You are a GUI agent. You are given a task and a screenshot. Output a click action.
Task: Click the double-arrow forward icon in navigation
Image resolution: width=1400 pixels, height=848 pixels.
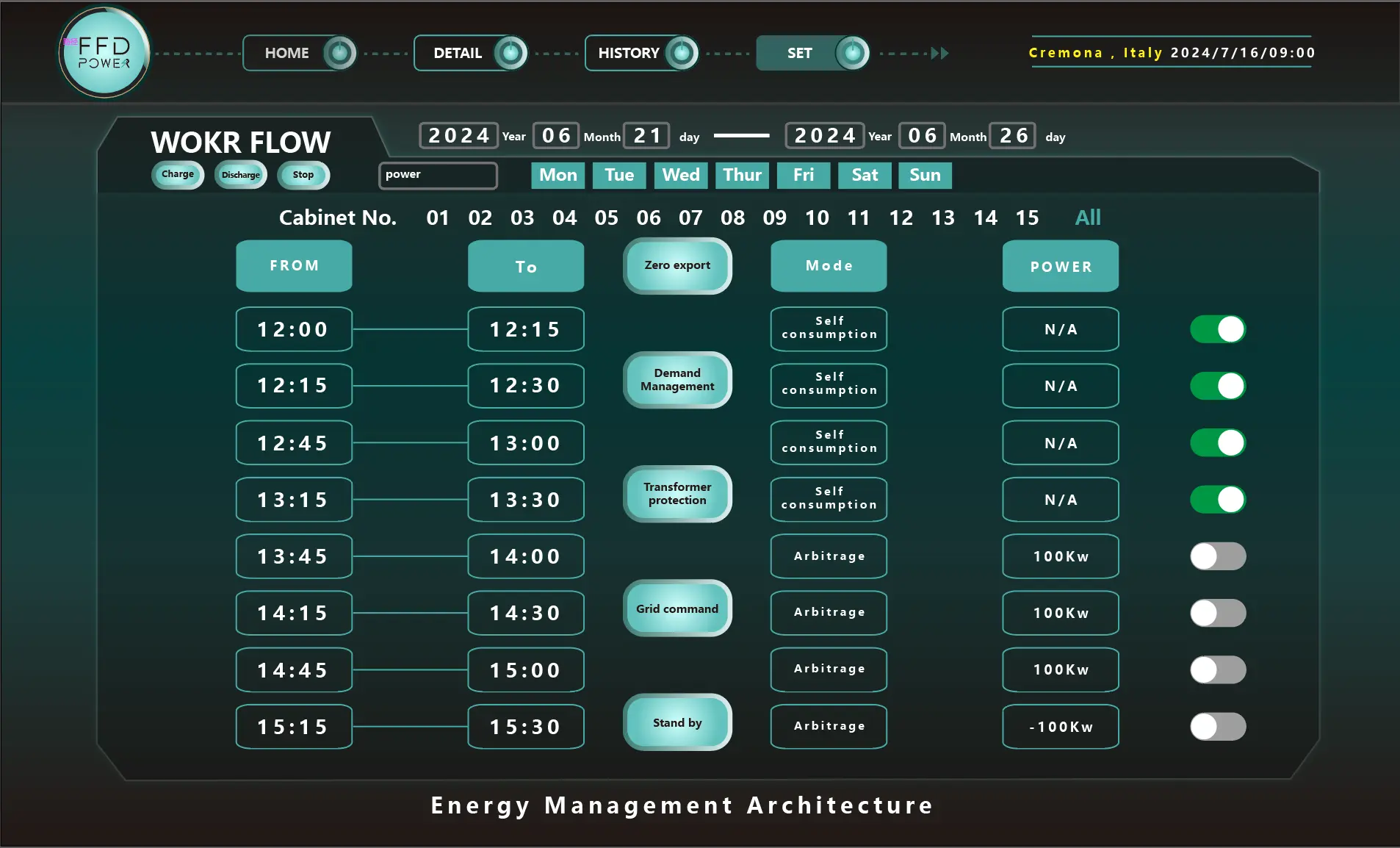tap(939, 53)
